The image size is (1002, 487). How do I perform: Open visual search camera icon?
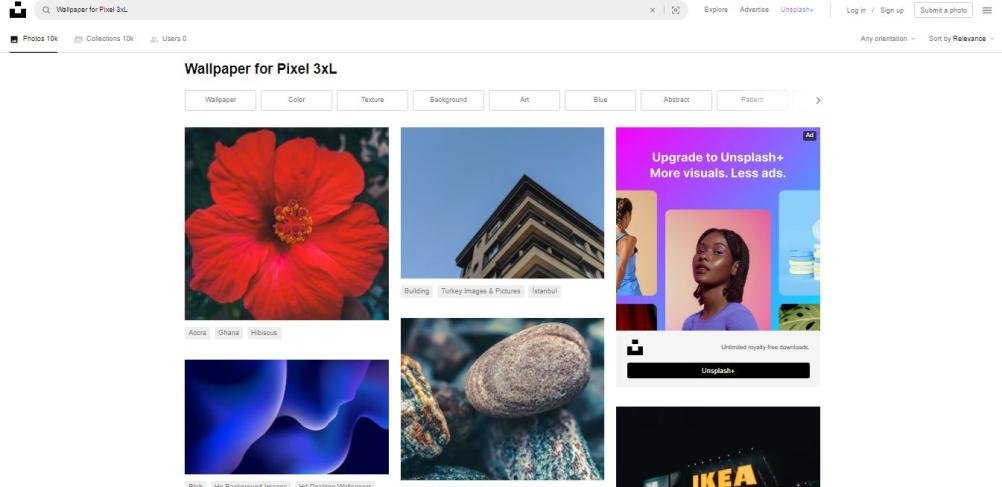tap(675, 10)
